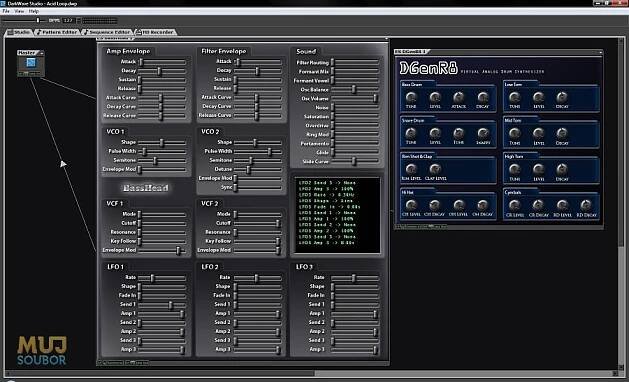
Task: Click the master volume slider in toolbar
Action: pos(24,20)
